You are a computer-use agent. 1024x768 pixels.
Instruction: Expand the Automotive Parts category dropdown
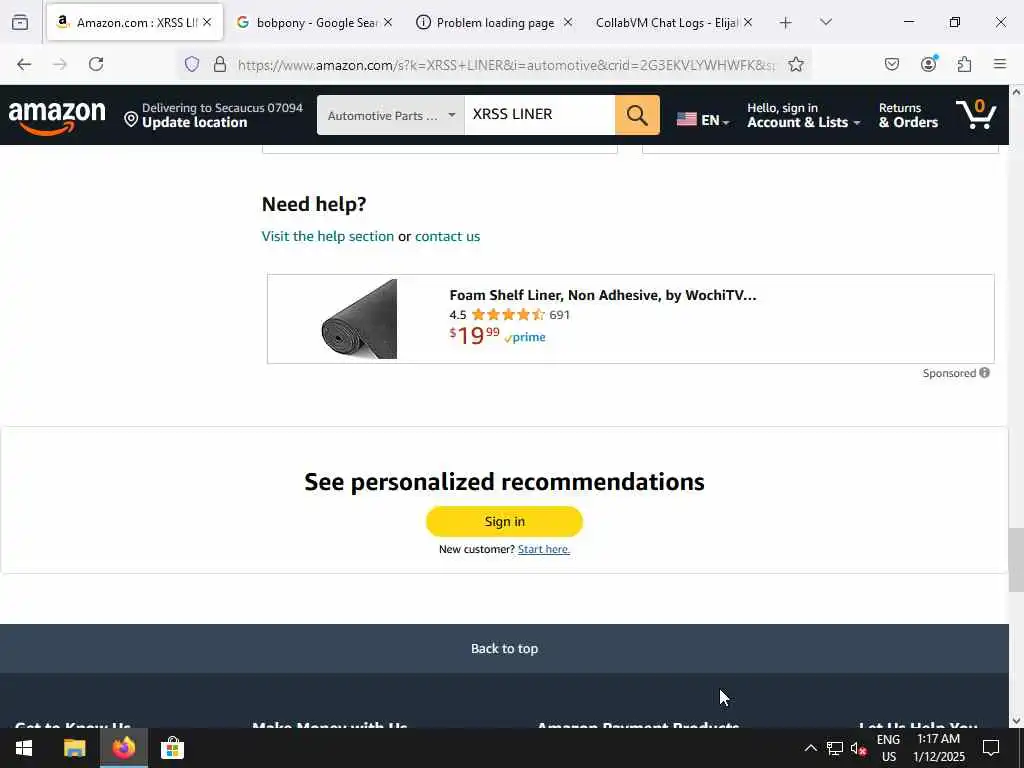[391, 115]
